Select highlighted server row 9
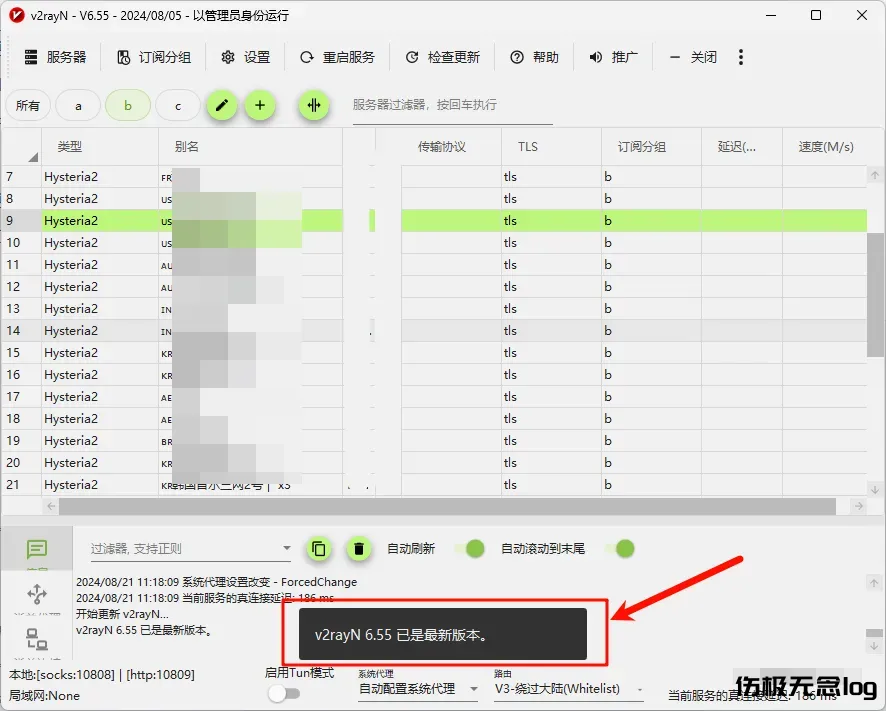This screenshot has width=886, height=711. click(434, 220)
